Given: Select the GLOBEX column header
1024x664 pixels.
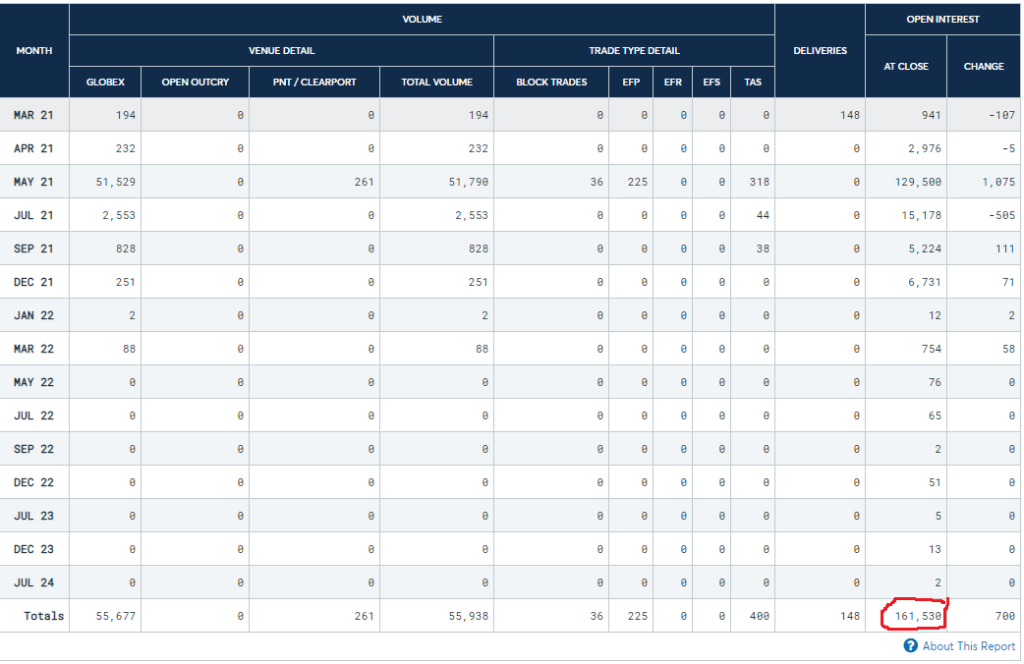Looking at the screenshot, I should coord(105,82).
